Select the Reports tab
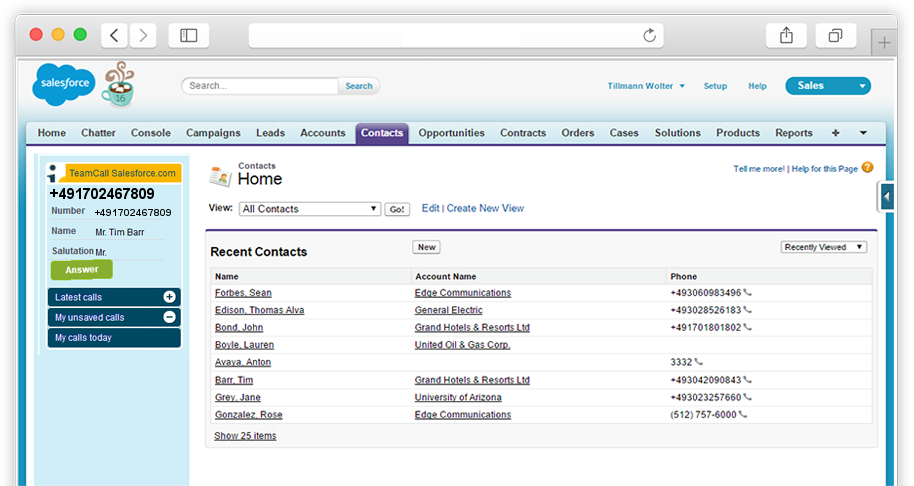 pyautogui.click(x=794, y=133)
